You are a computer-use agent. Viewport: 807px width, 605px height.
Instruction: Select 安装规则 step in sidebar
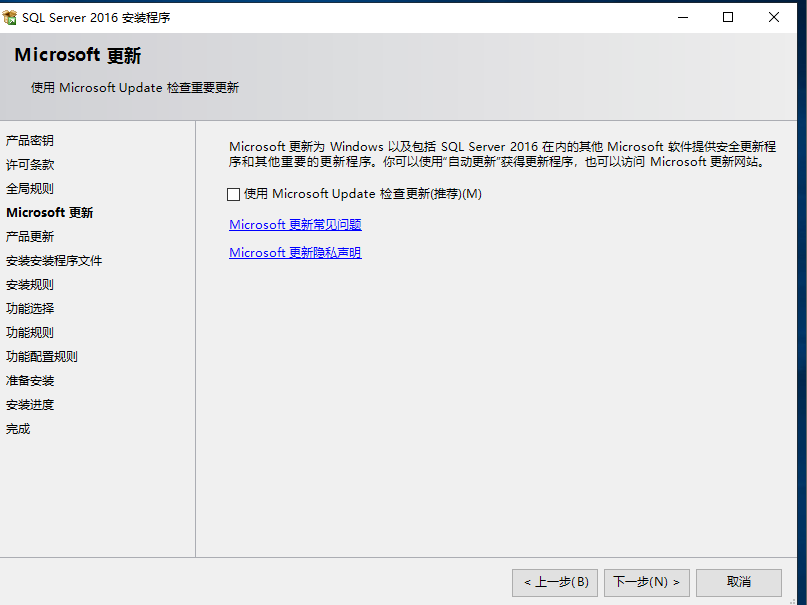(x=30, y=284)
